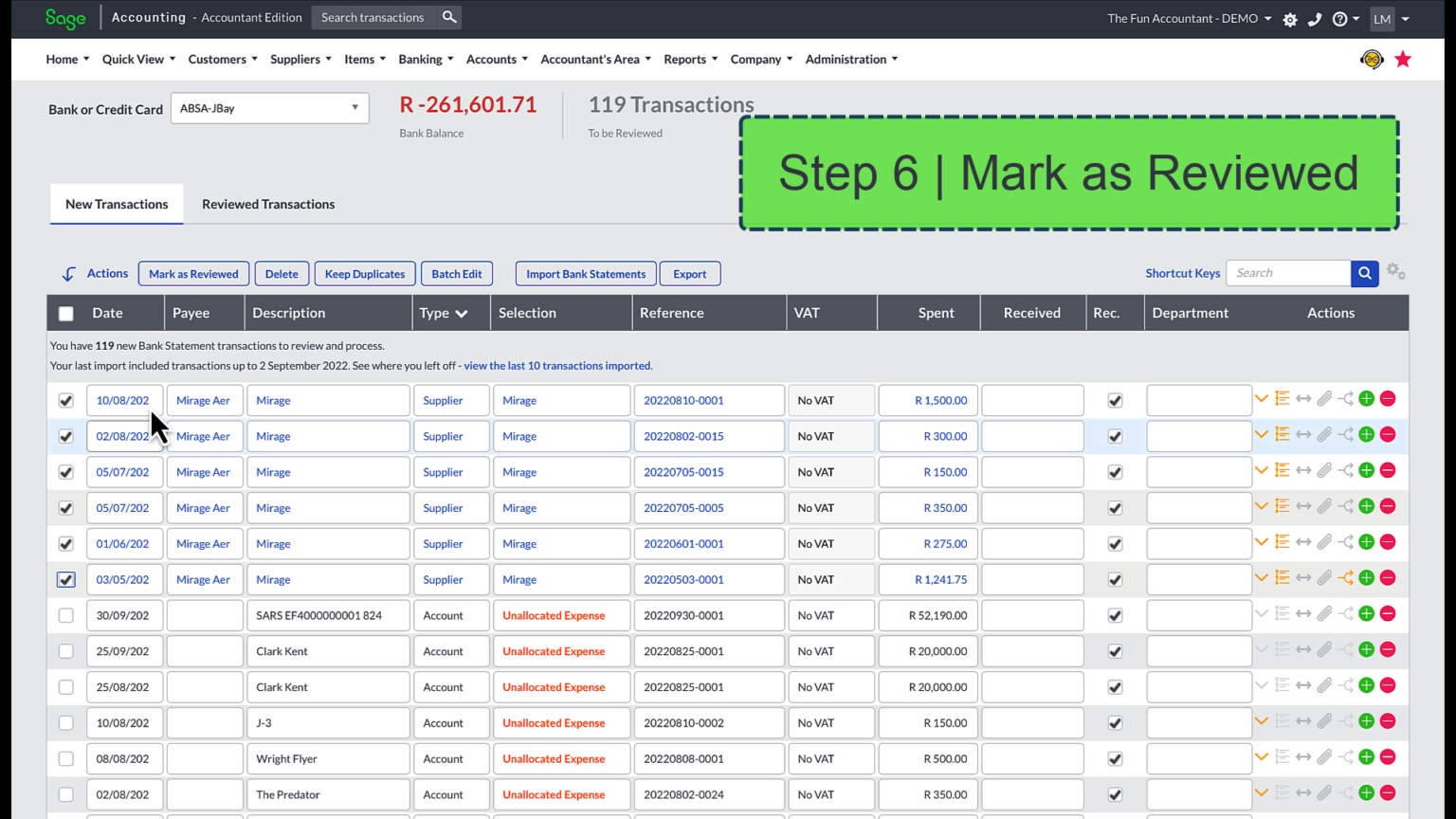1456x819 pixels.
Task: Toggle the select-all checkbox in header
Action: coord(66,314)
